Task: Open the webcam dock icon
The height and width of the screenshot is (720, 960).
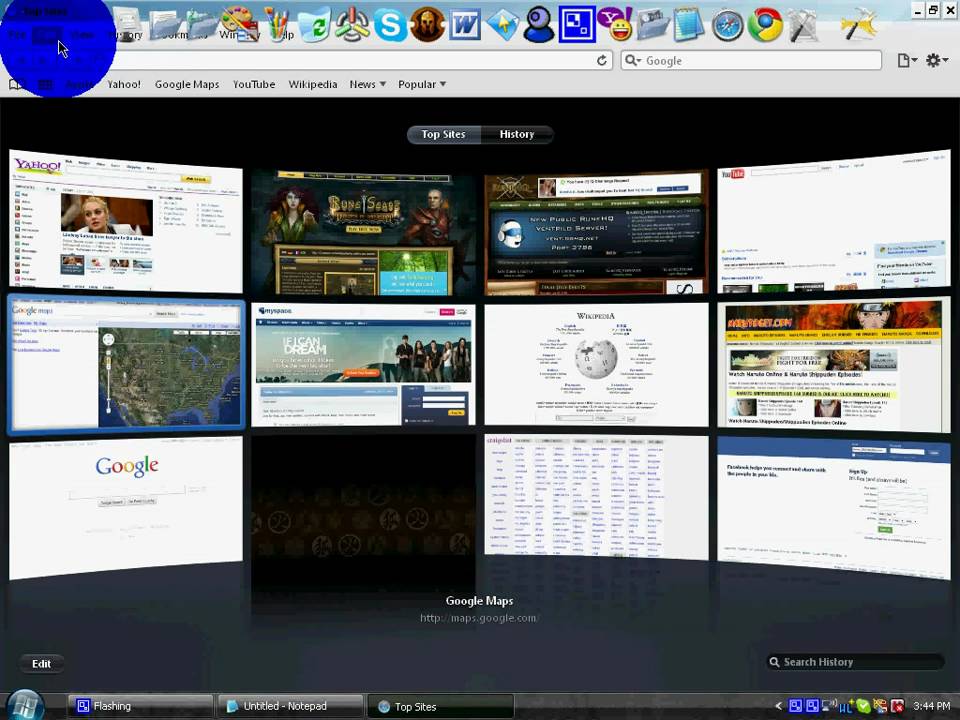Action: [539, 25]
